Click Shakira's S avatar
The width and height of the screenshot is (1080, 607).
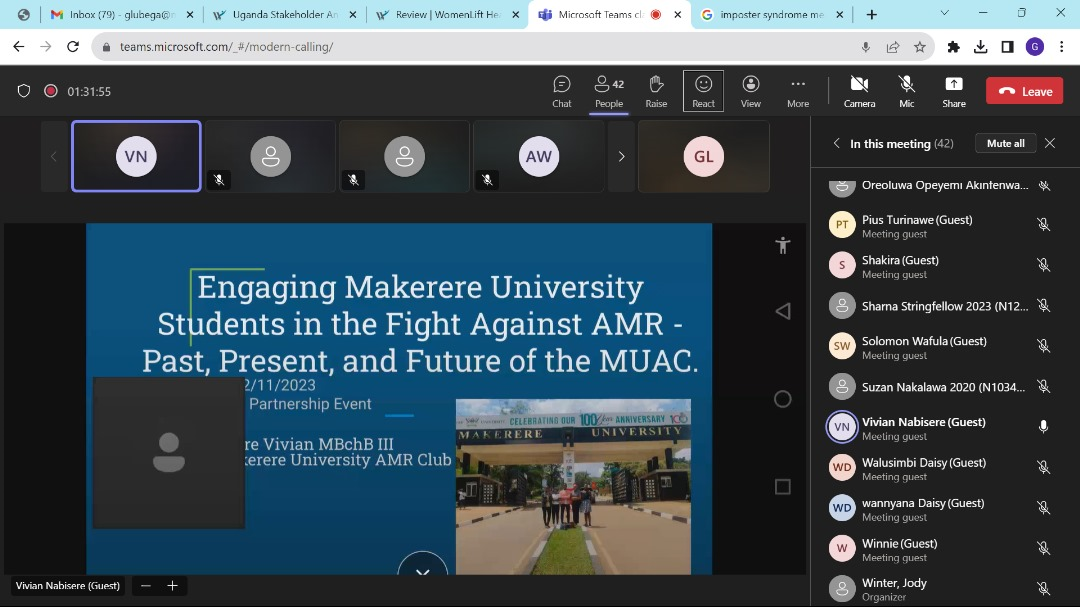(x=842, y=265)
